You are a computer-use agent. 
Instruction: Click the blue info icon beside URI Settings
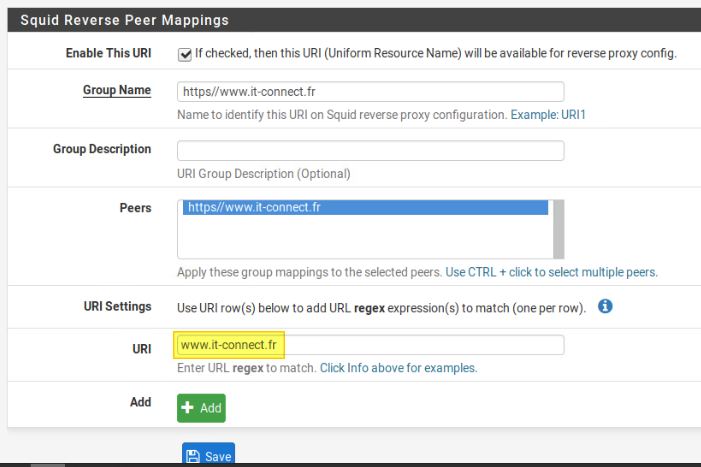(604, 306)
